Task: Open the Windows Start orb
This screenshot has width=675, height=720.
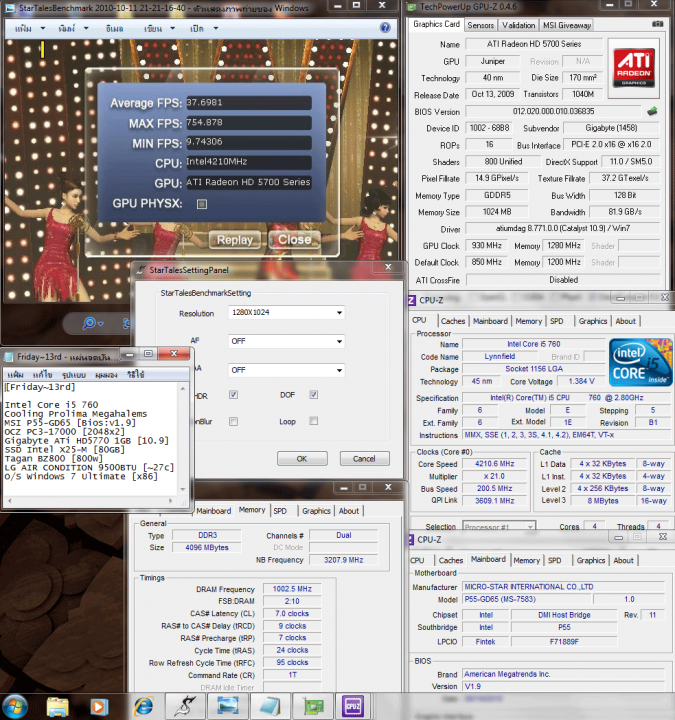Action: [x=15, y=706]
